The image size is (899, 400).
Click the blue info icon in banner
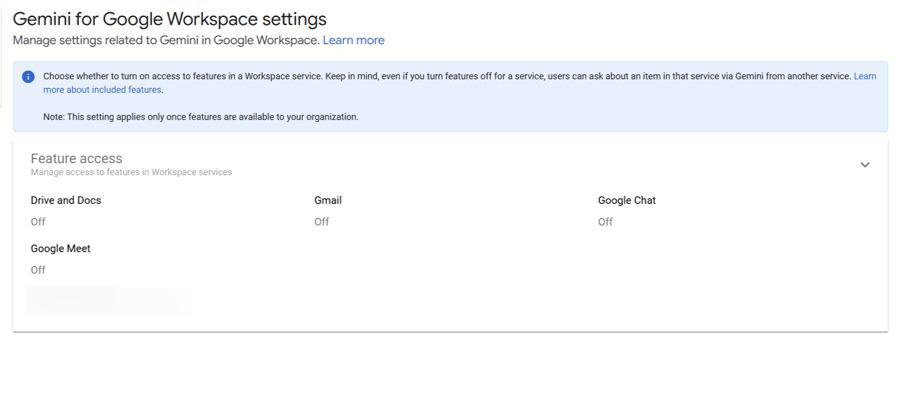click(28, 77)
